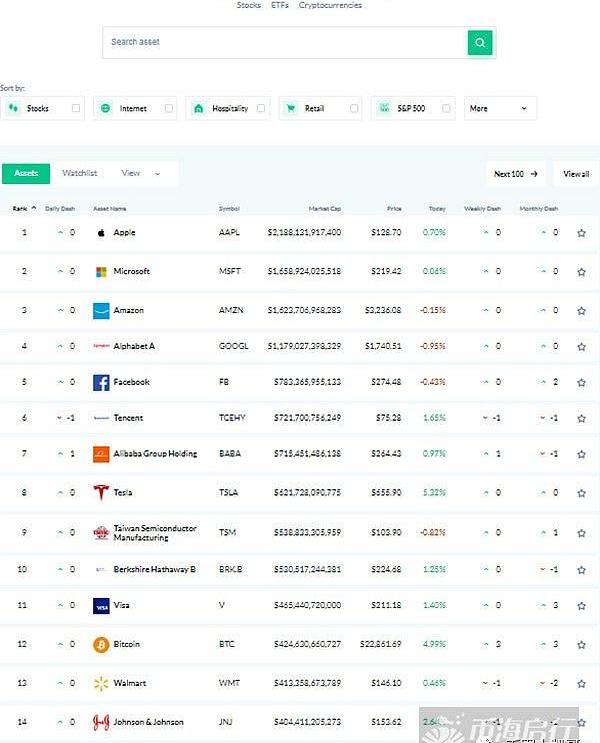The image size is (600, 743).
Task: Star Microsoft to add to watchlist
Action: 581,272
